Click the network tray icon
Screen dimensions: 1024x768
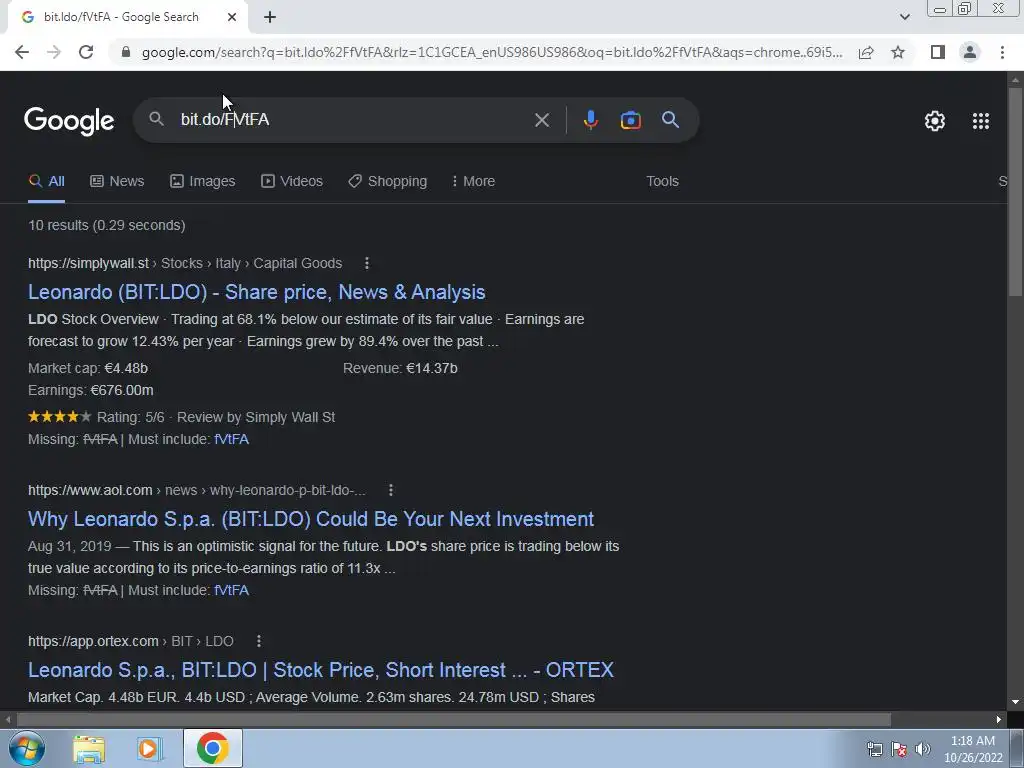click(x=874, y=749)
